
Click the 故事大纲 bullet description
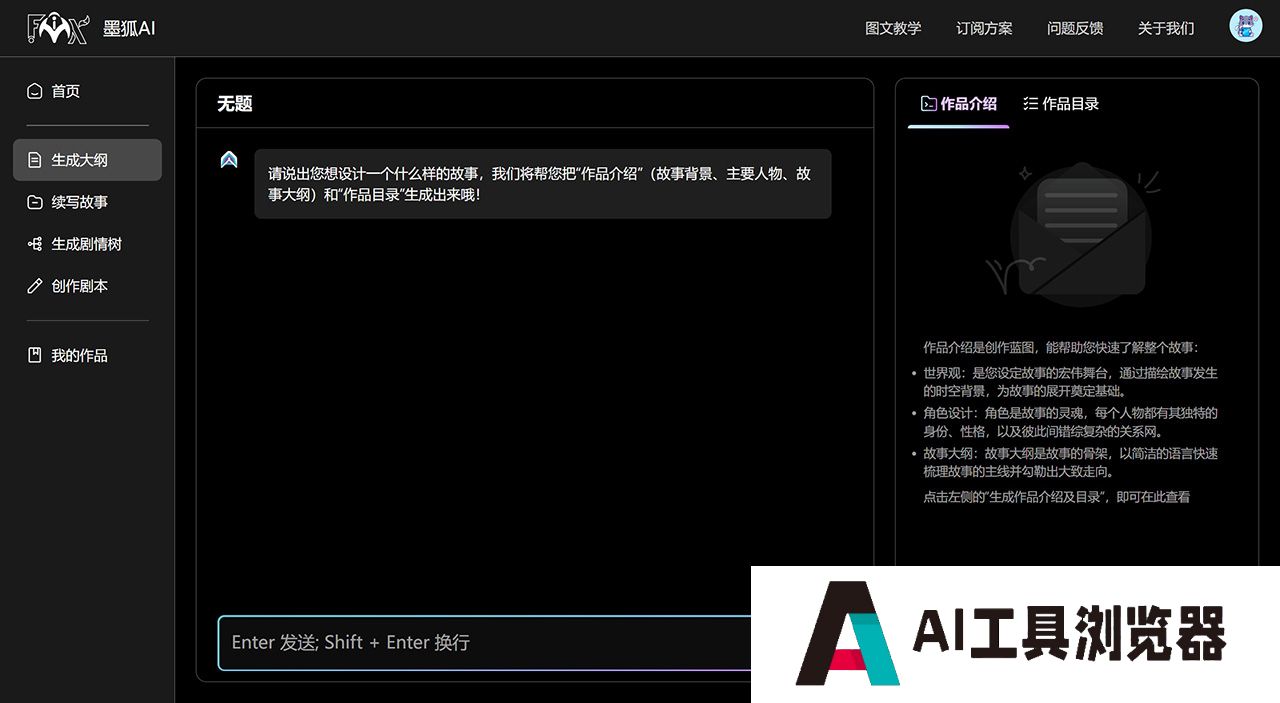[x=1070, y=462]
